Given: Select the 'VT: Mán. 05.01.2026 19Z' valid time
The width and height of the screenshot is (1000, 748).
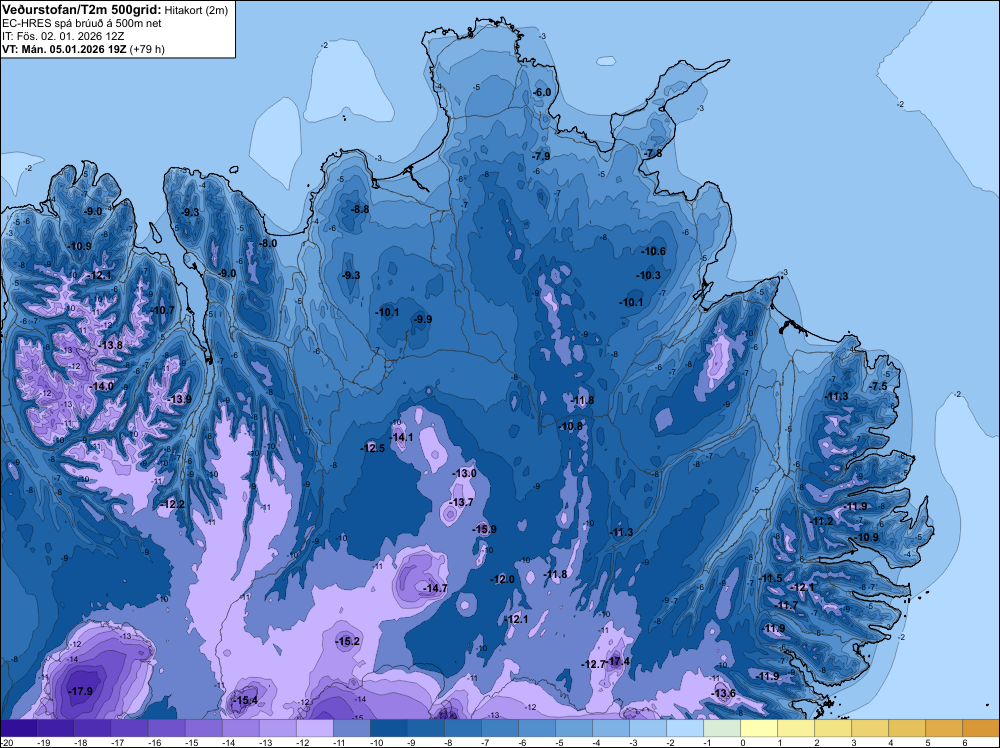Looking at the screenshot, I should click(64, 49).
